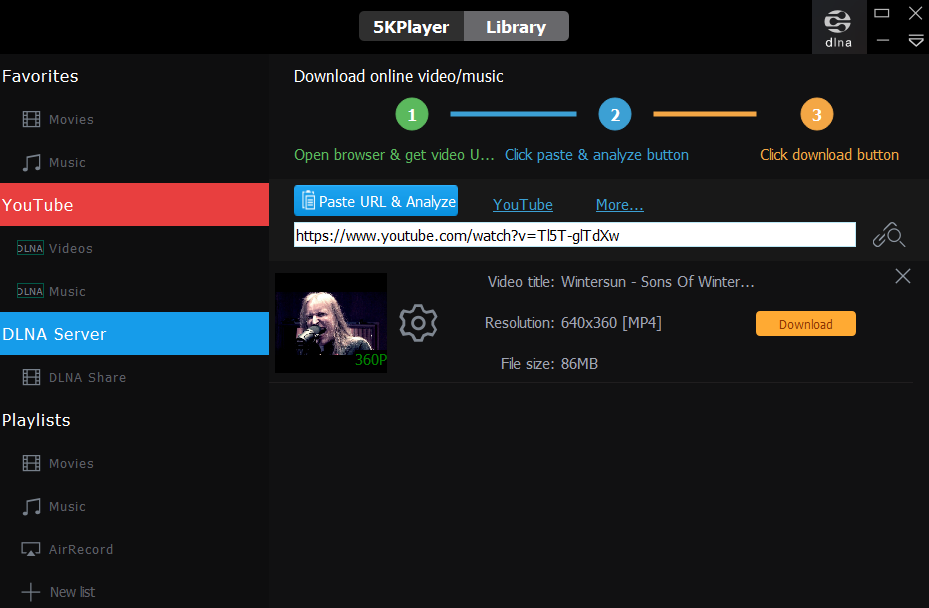The width and height of the screenshot is (929, 608).
Task: Create a New list
Action: 72,592
